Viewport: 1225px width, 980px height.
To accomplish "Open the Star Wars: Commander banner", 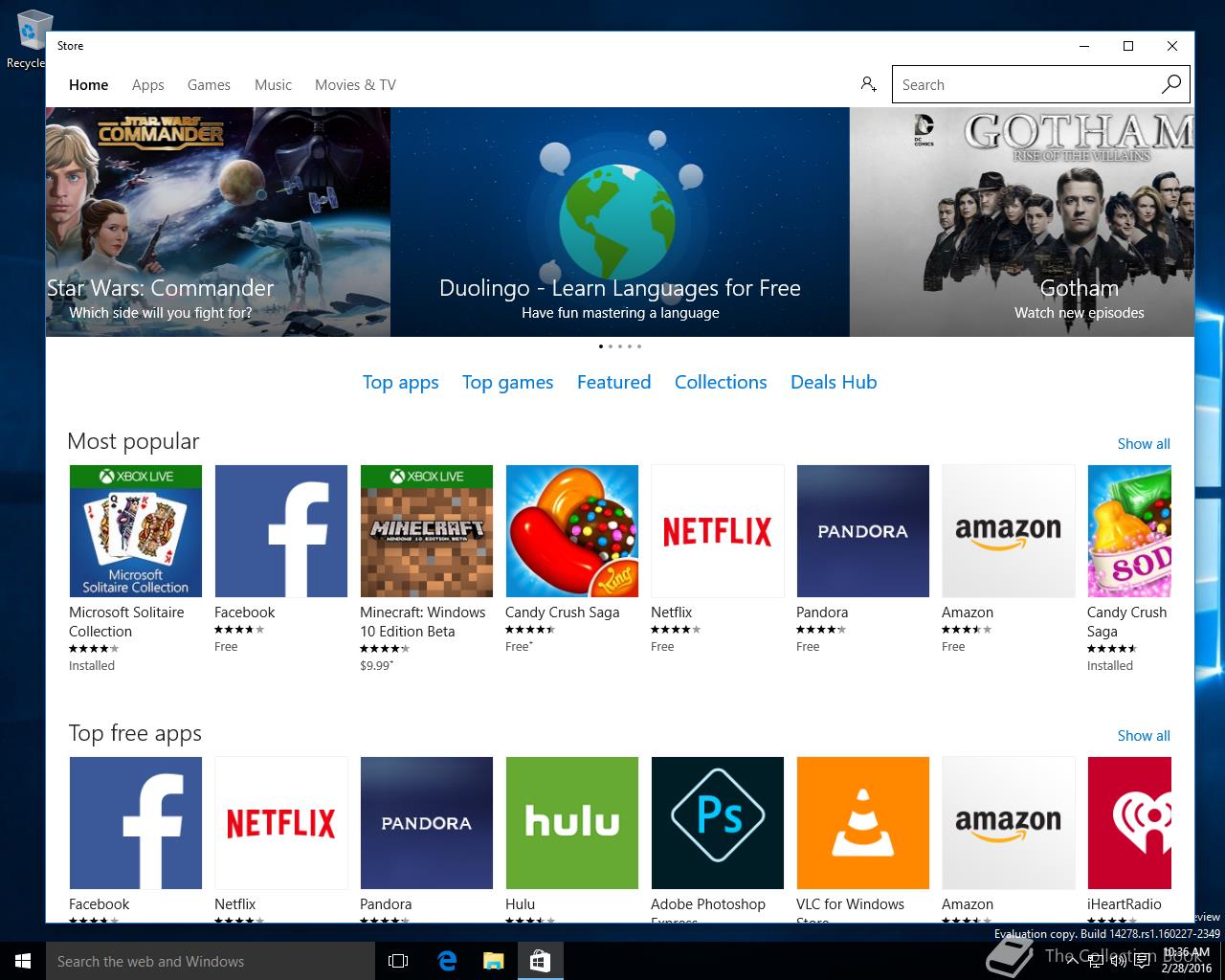I will pyautogui.click(x=218, y=222).
